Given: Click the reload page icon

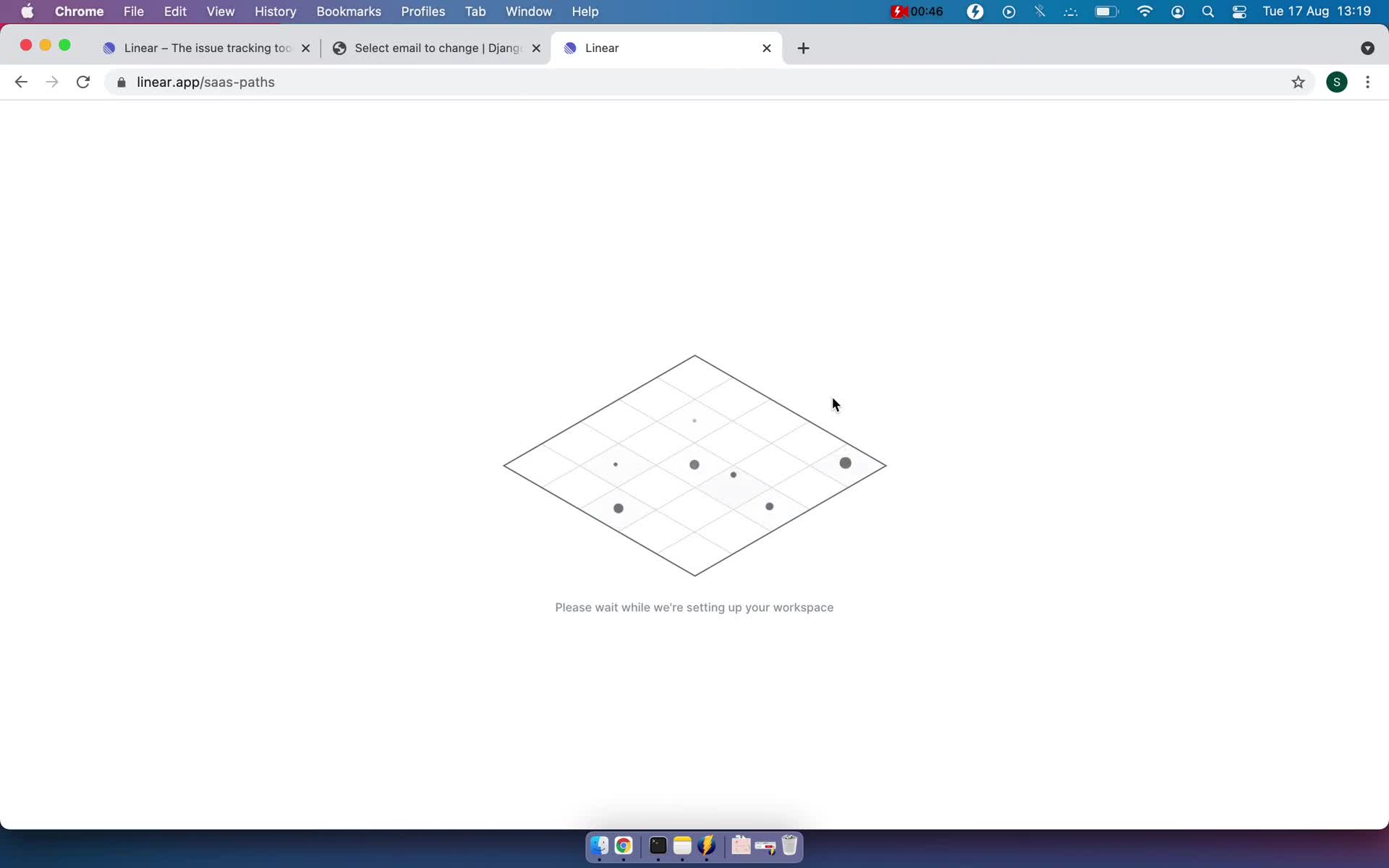Looking at the screenshot, I should click(x=85, y=82).
